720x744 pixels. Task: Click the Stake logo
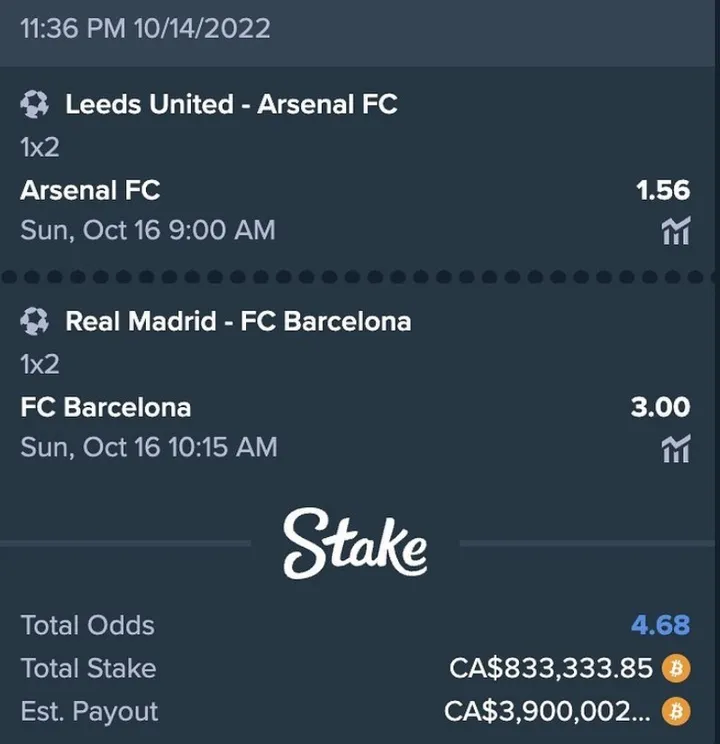point(355,544)
